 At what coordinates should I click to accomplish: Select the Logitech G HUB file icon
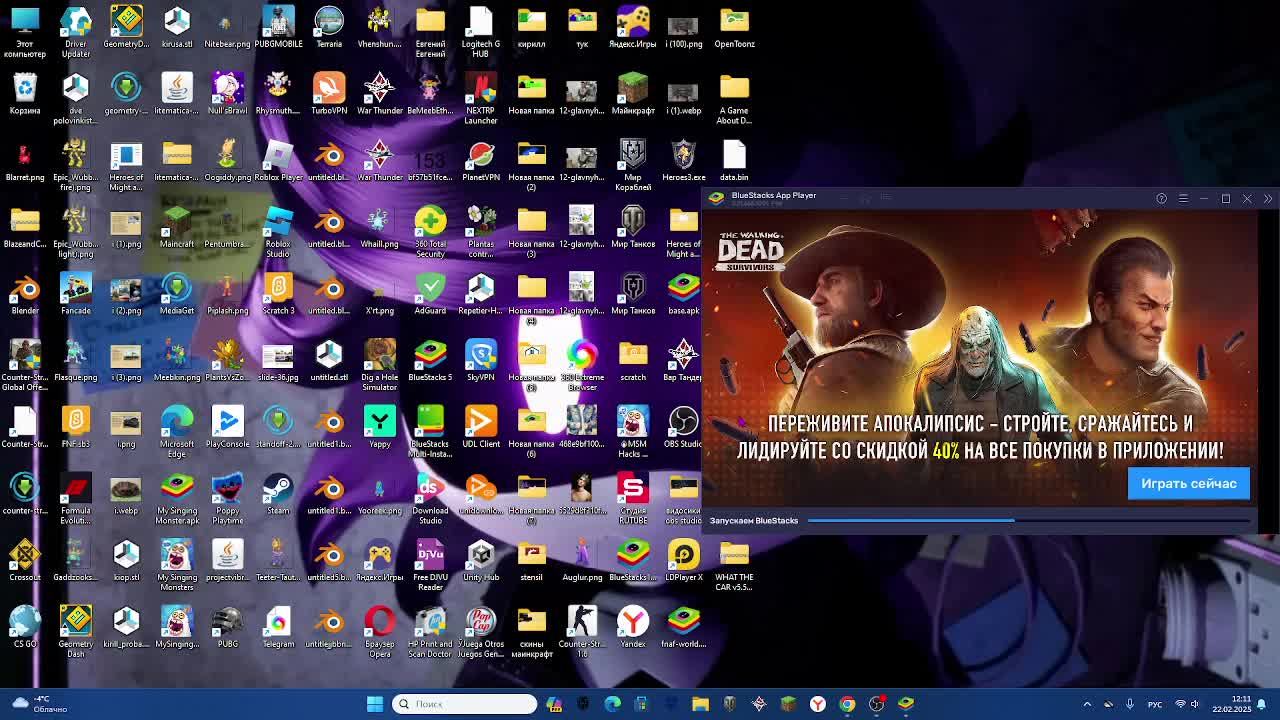pyautogui.click(x=481, y=32)
